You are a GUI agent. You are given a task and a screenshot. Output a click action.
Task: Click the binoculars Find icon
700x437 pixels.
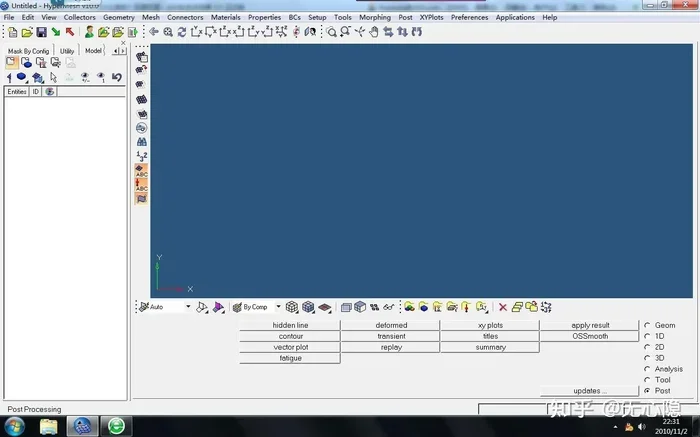coord(142,142)
